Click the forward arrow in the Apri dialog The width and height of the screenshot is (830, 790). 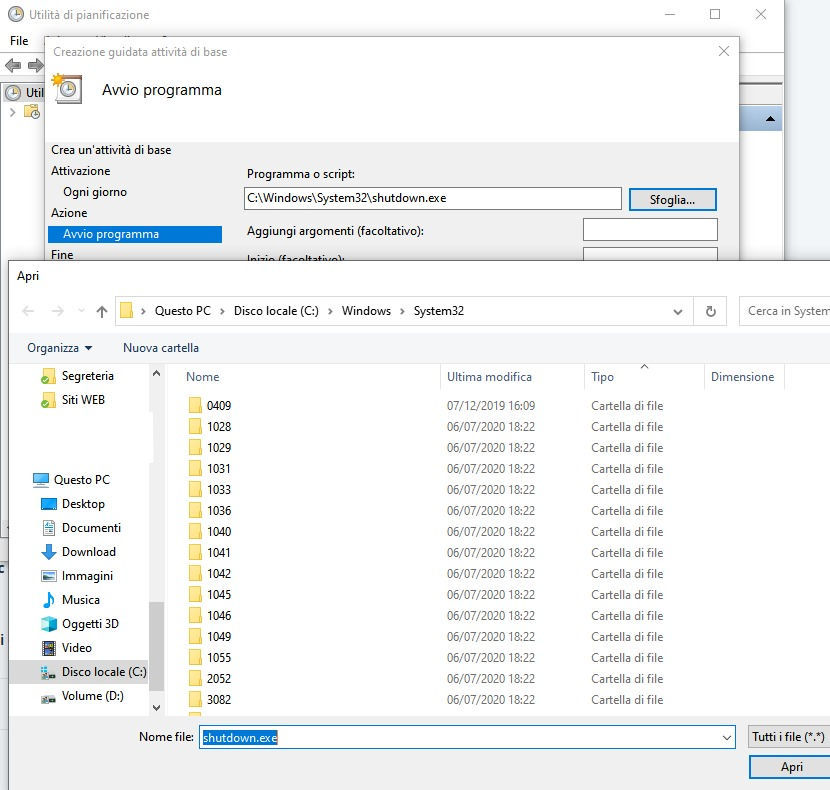click(x=57, y=311)
